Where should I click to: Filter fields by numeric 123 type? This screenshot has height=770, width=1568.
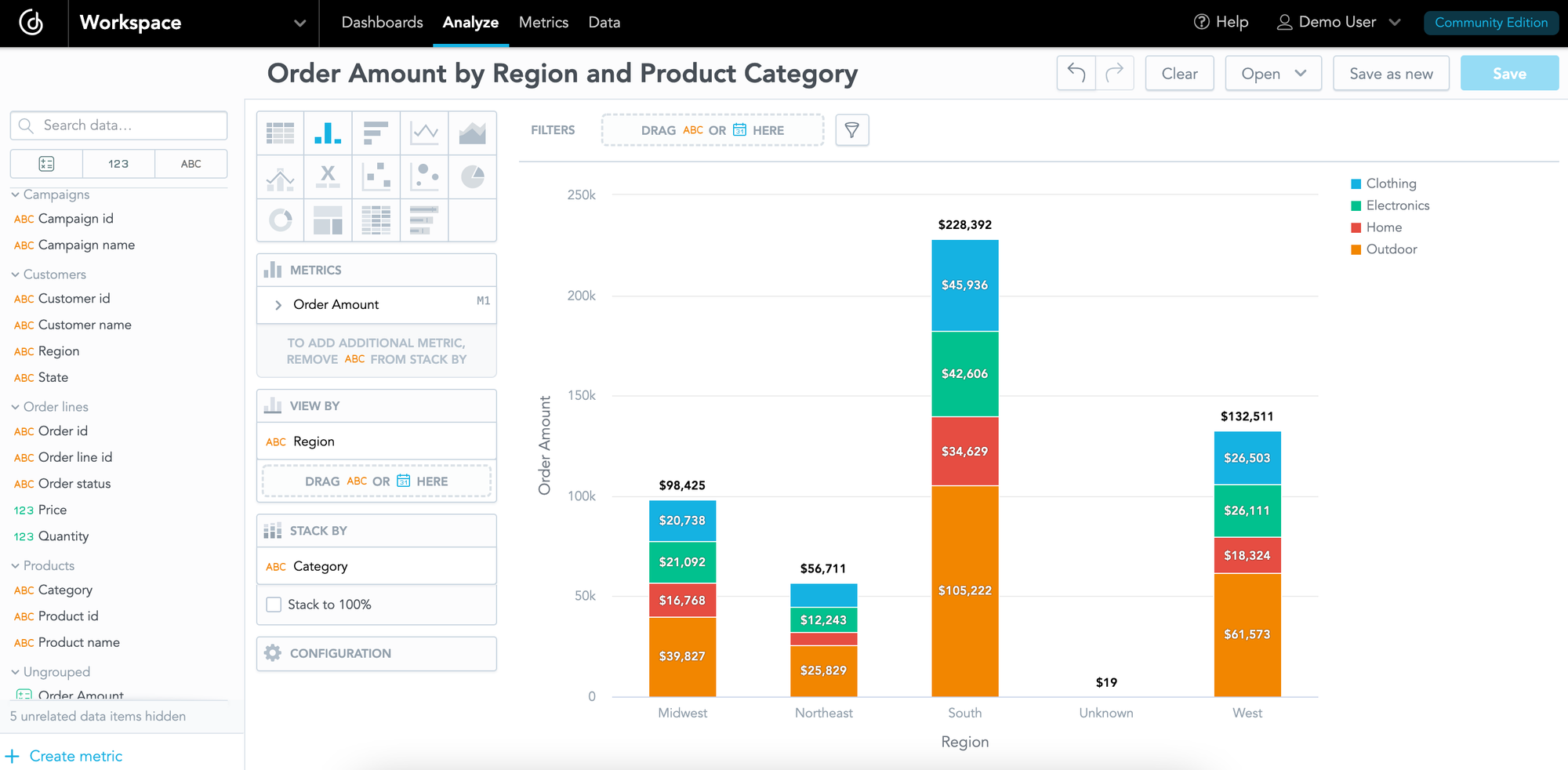coord(118,163)
